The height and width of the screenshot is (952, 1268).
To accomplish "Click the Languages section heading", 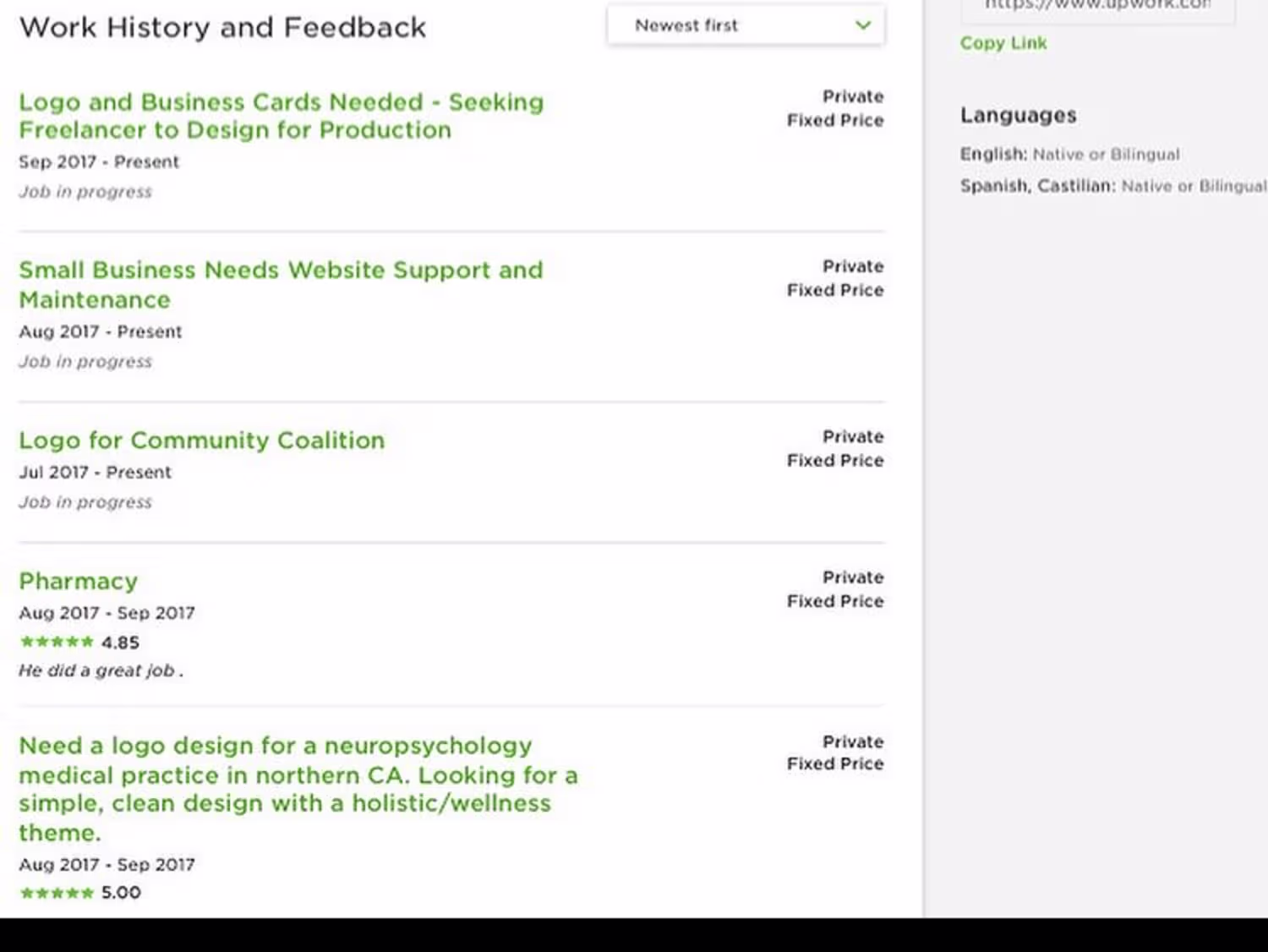I will click(1018, 115).
